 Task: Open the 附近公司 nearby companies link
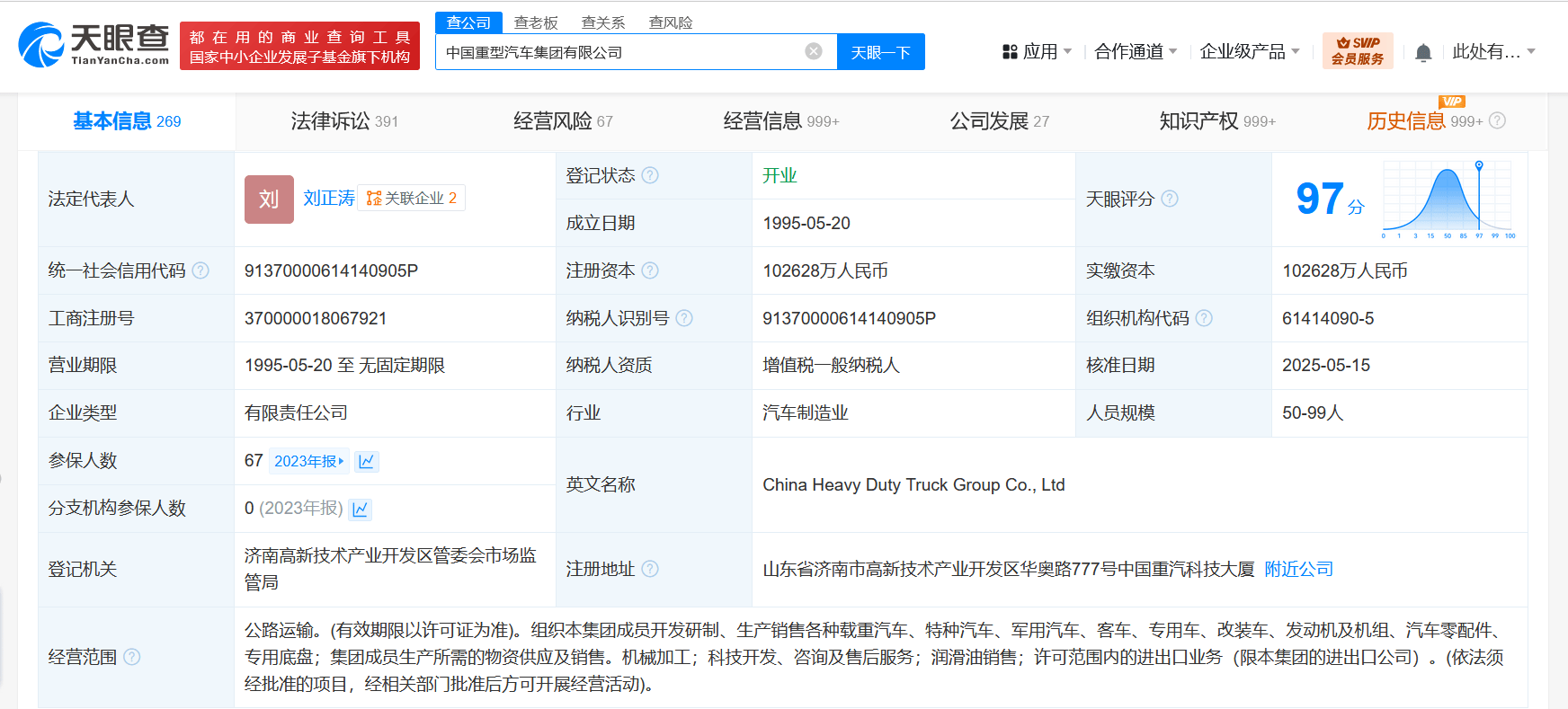(x=1298, y=569)
